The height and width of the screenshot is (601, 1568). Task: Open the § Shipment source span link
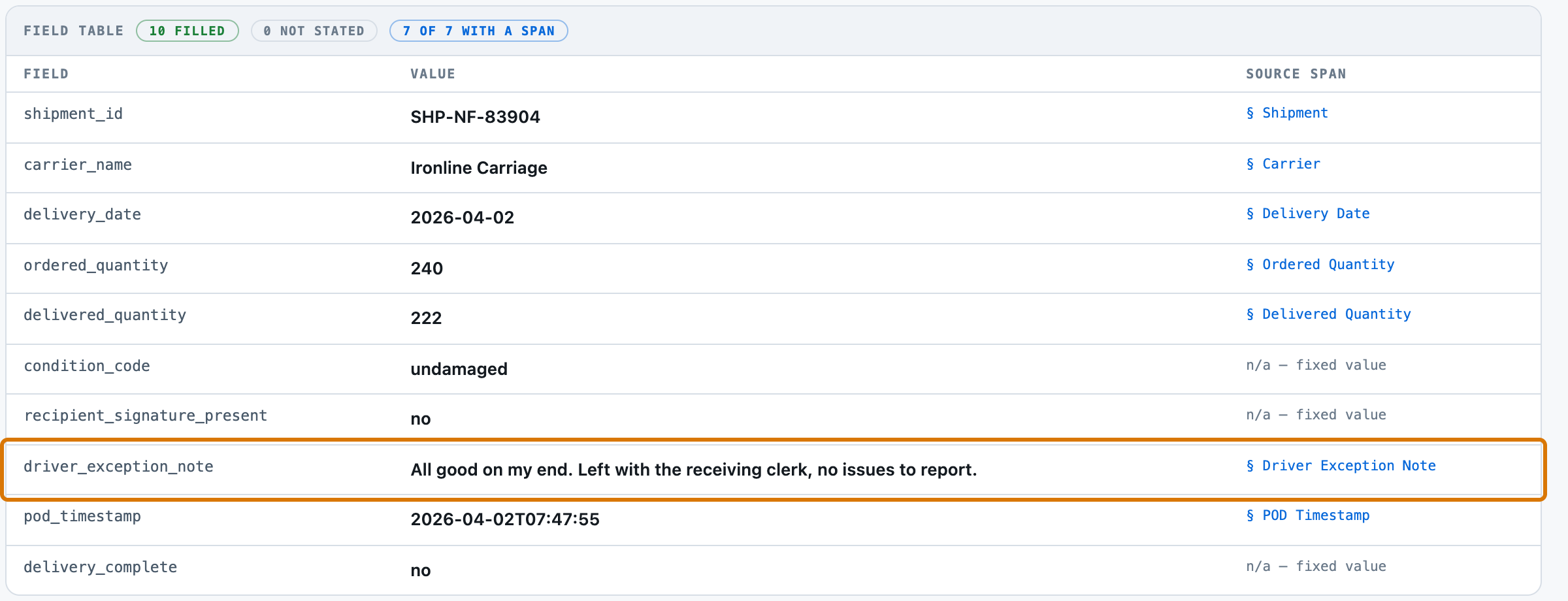1287,113
